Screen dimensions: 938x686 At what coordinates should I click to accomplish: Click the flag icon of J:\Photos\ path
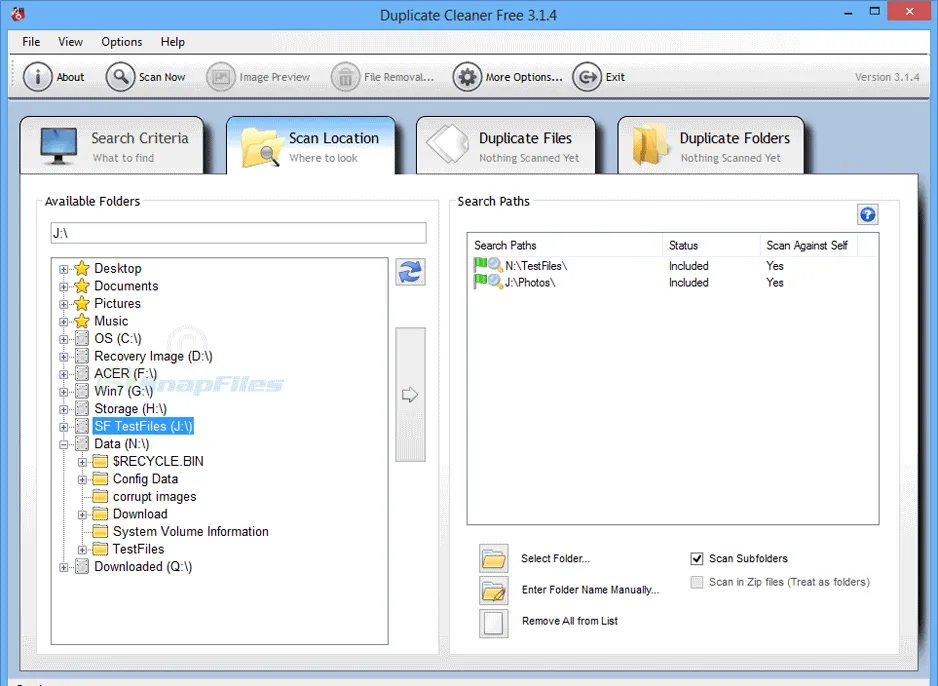[x=480, y=281]
